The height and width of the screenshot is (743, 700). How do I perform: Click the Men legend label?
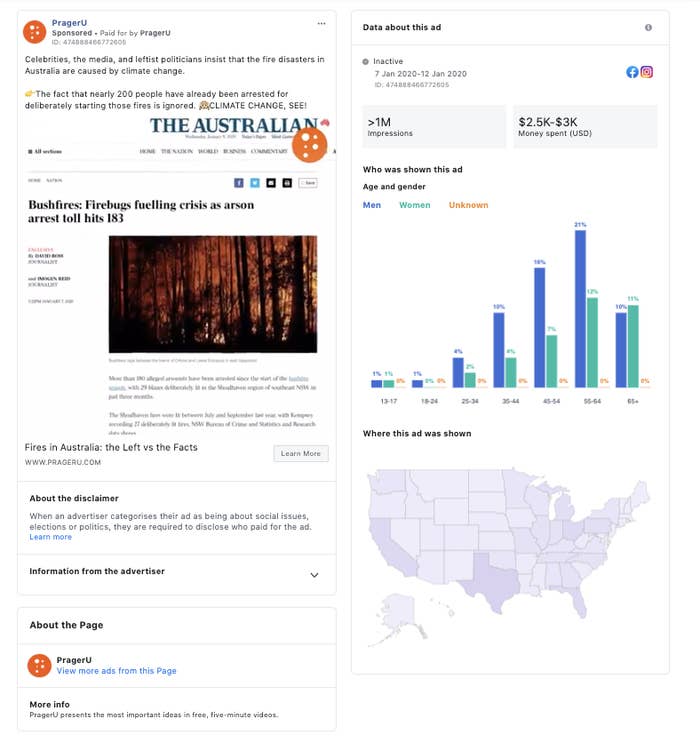click(x=372, y=205)
